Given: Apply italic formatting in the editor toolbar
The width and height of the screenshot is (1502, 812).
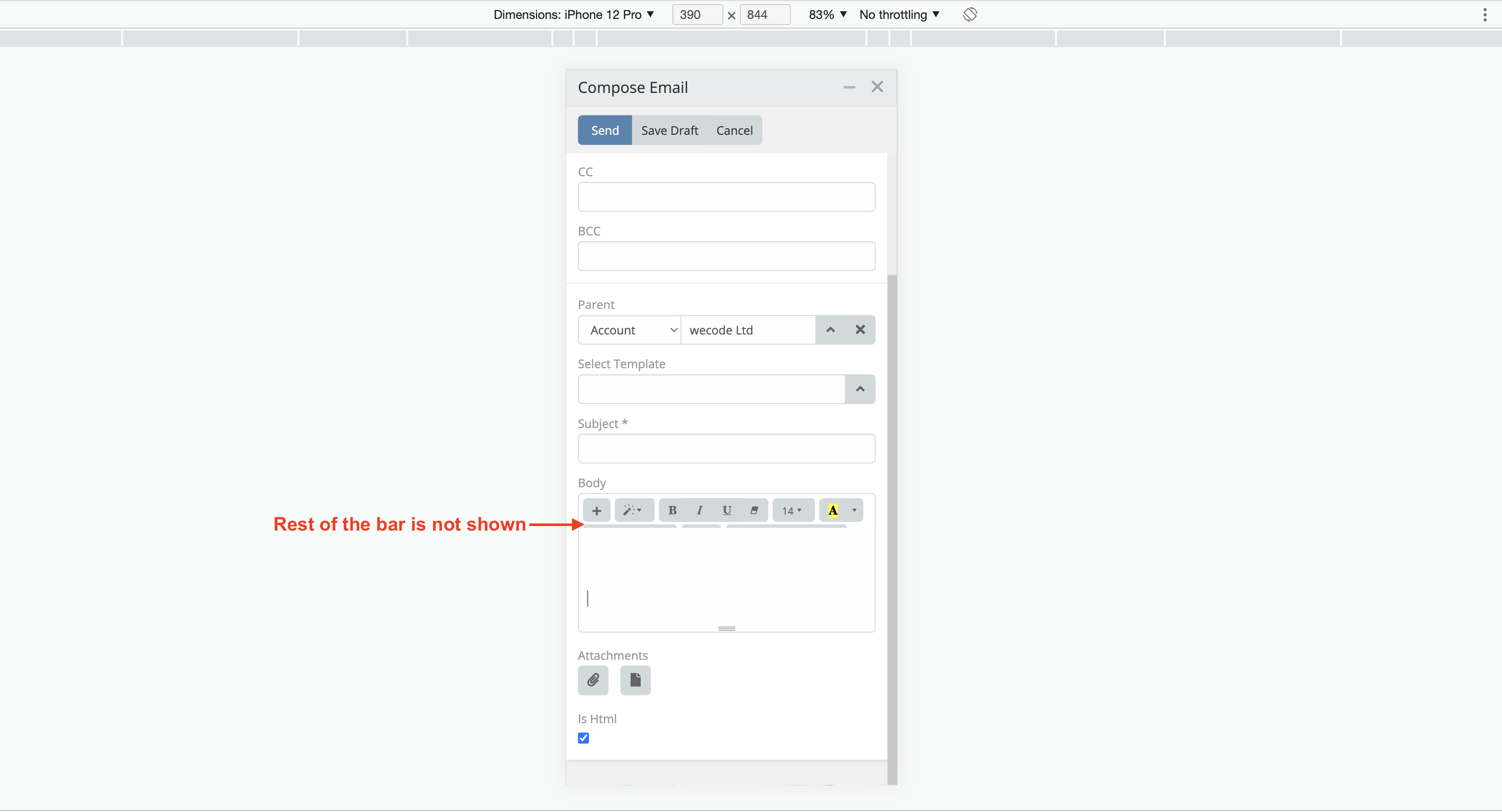Looking at the screenshot, I should [x=699, y=510].
